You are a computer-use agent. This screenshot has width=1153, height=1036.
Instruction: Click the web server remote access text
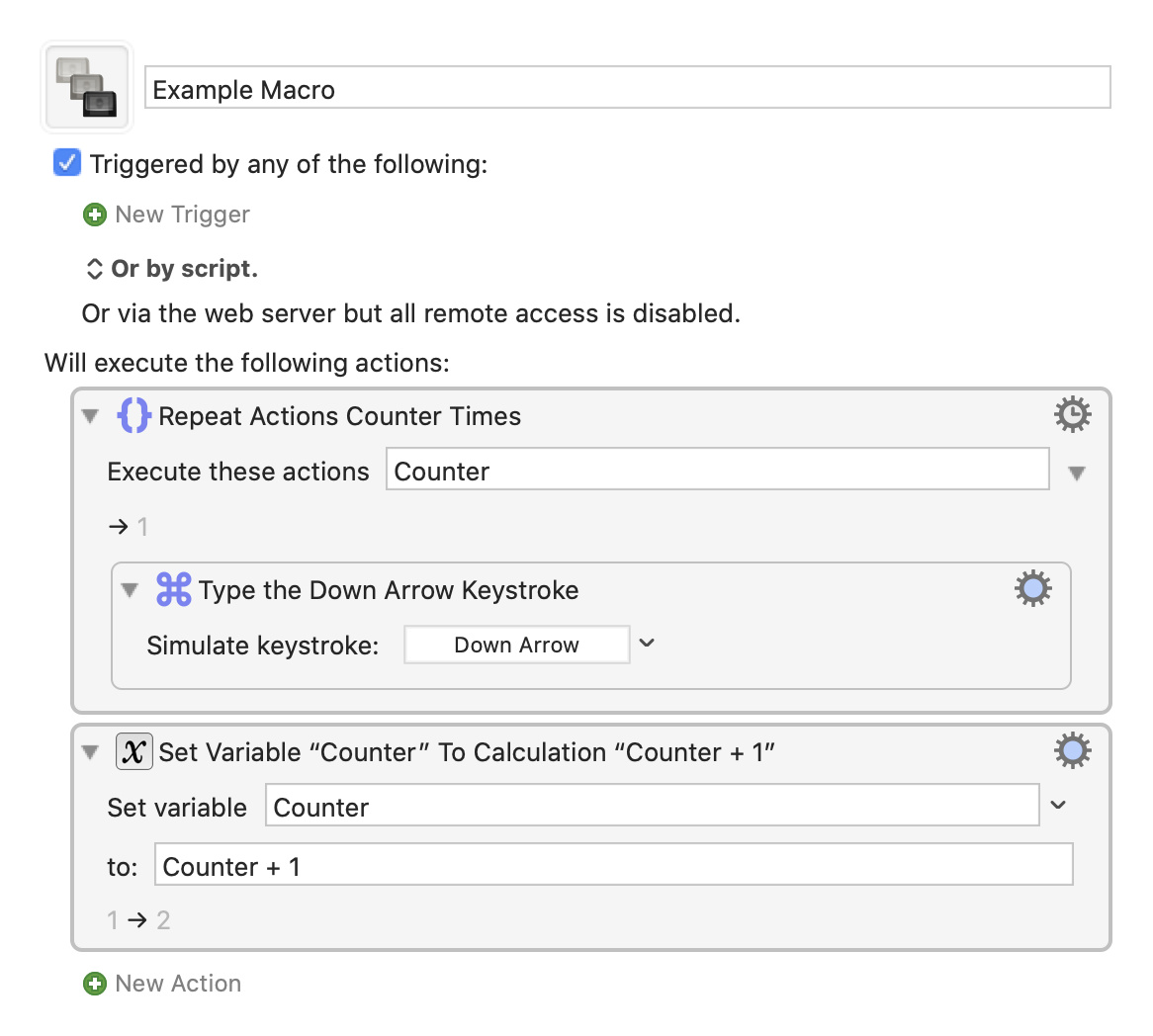point(410,313)
